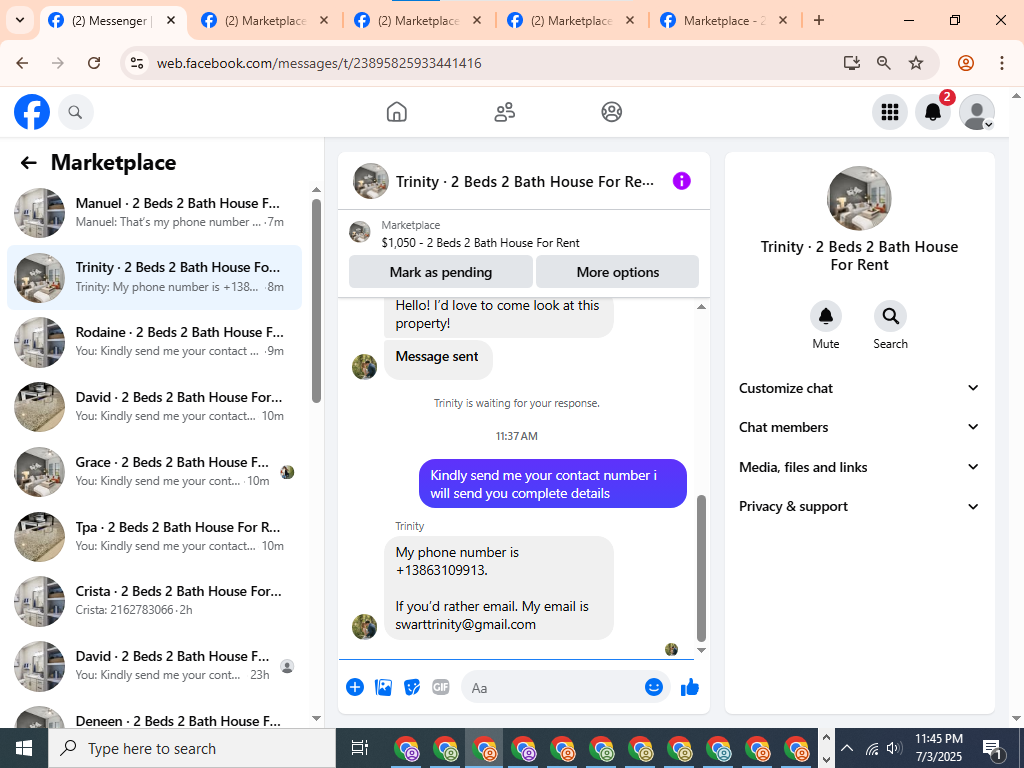
Task: Click Mark as pending button
Action: 441,272
